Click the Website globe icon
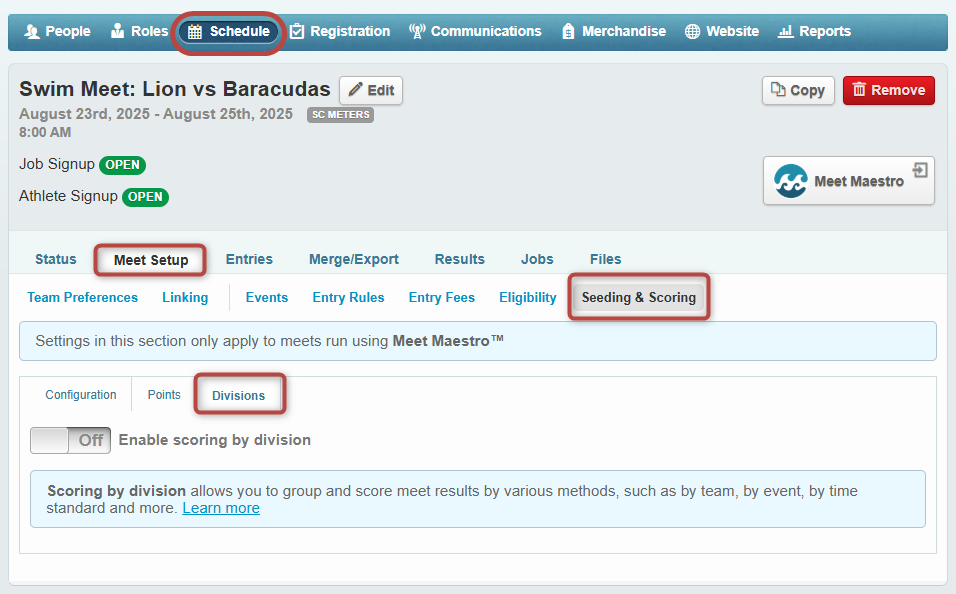This screenshot has height=594, width=956. [692, 32]
